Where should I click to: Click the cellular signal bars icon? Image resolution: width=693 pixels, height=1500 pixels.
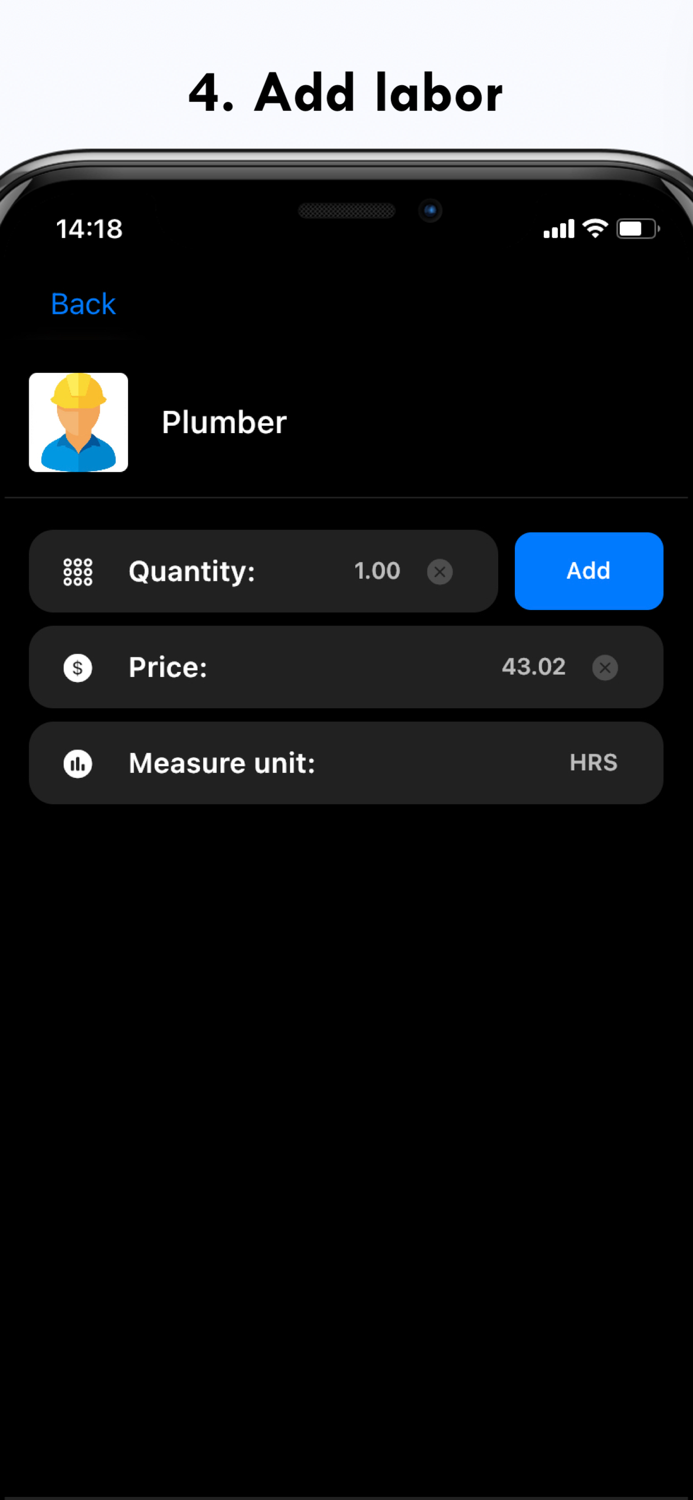pos(559,229)
